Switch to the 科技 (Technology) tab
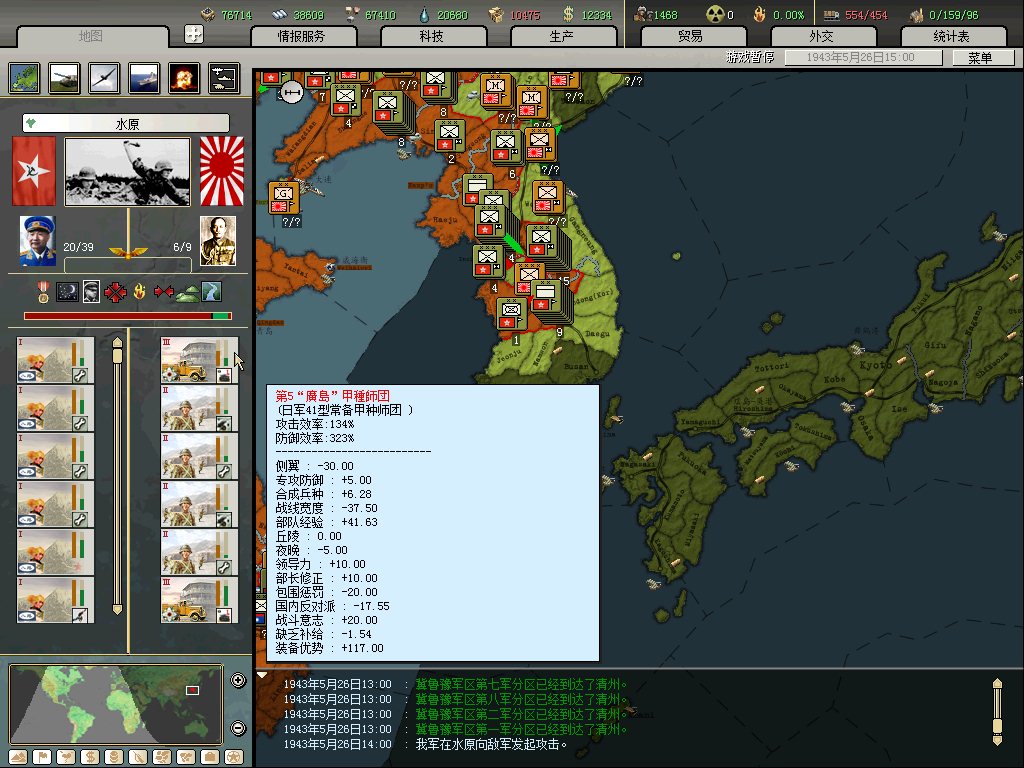The image size is (1024, 768). click(431, 36)
